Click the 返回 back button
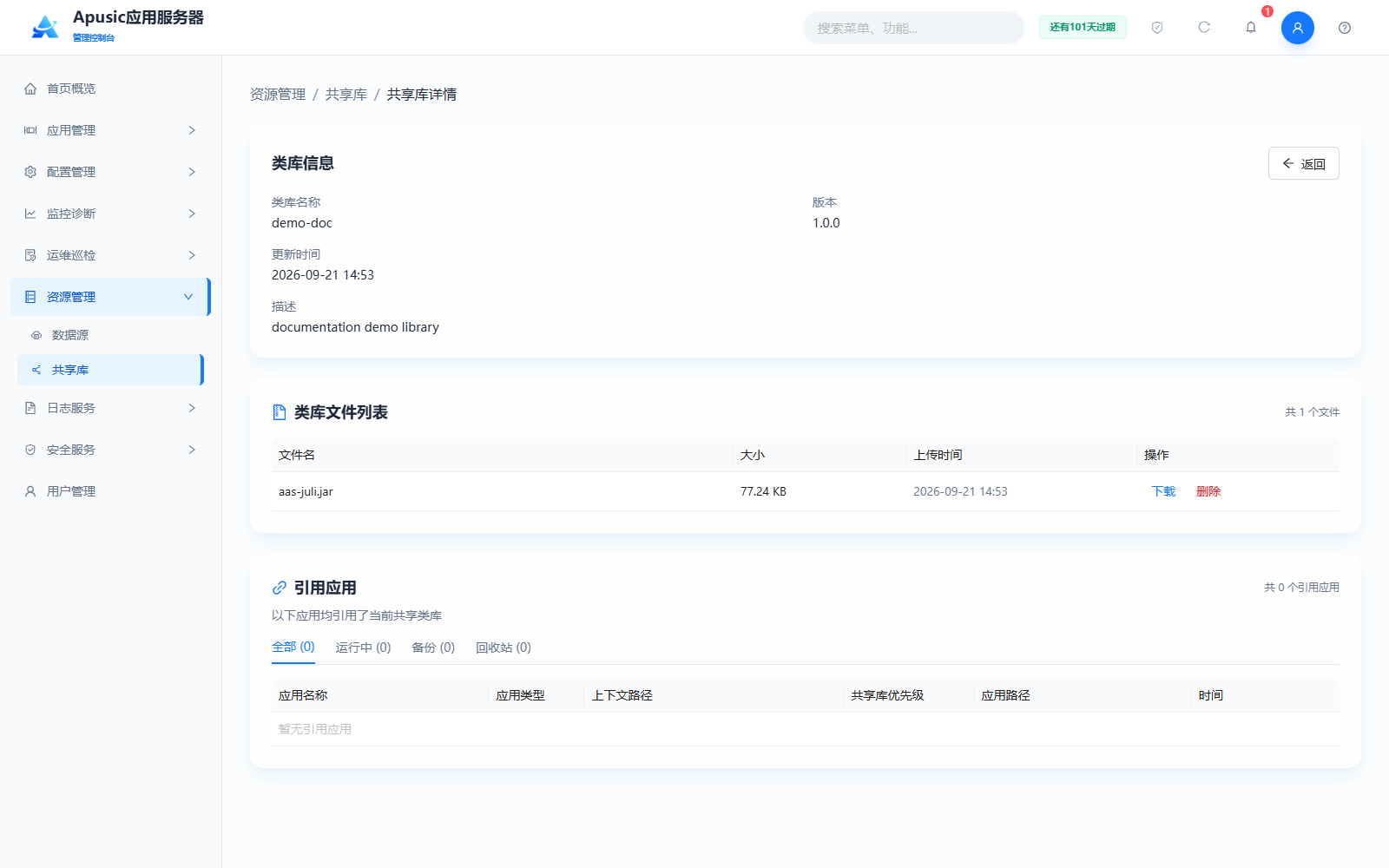The height and width of the screenshot is (868, 1389). [1304, 163]
